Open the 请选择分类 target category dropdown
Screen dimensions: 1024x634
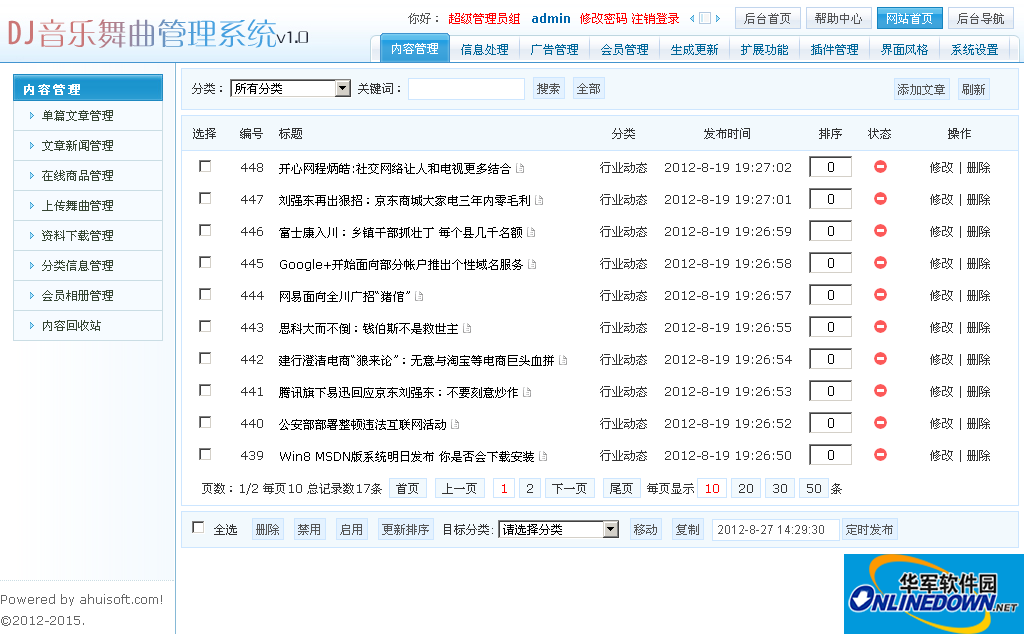(x=558, y=529)
